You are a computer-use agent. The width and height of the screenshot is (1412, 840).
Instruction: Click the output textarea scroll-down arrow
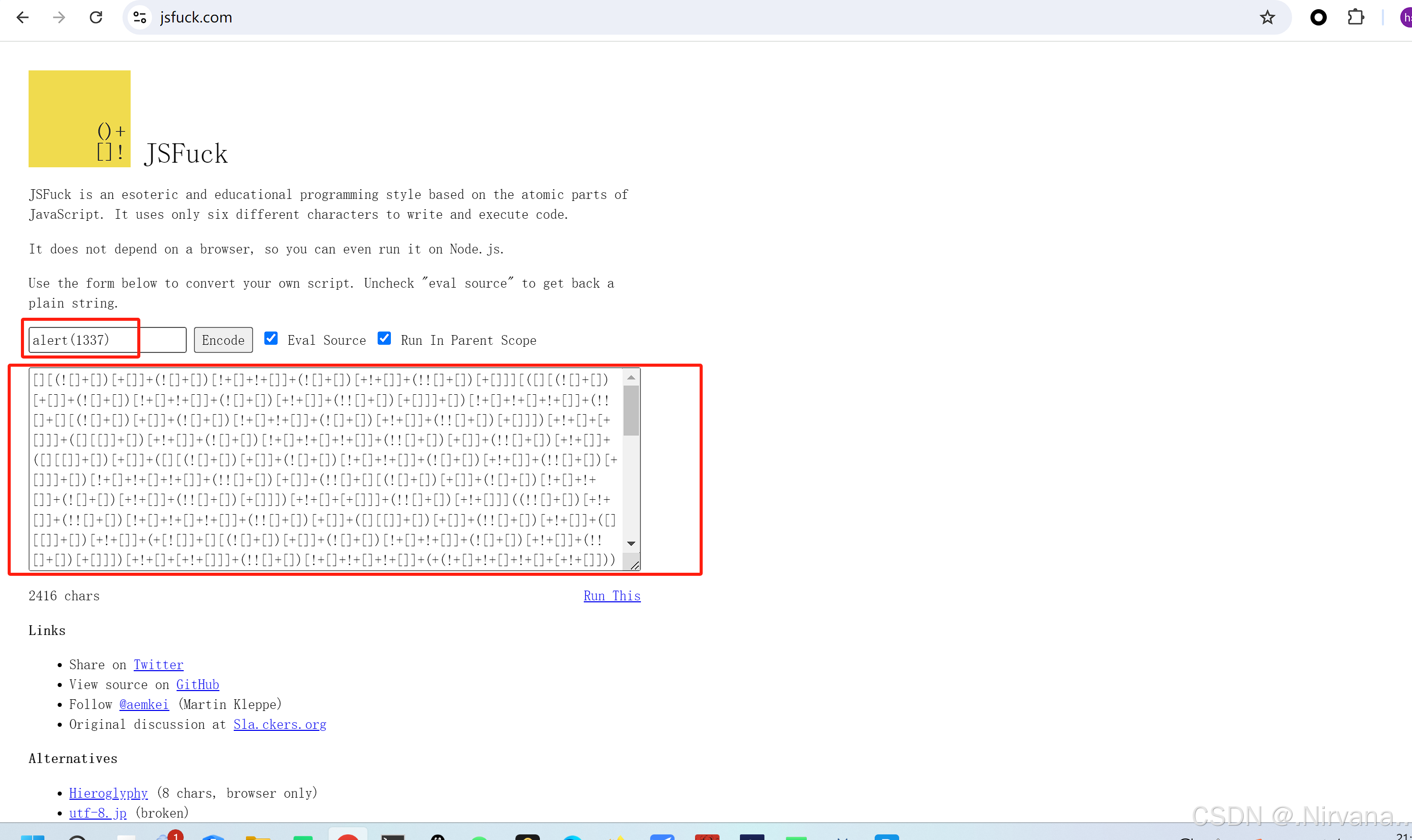point(631,543)
